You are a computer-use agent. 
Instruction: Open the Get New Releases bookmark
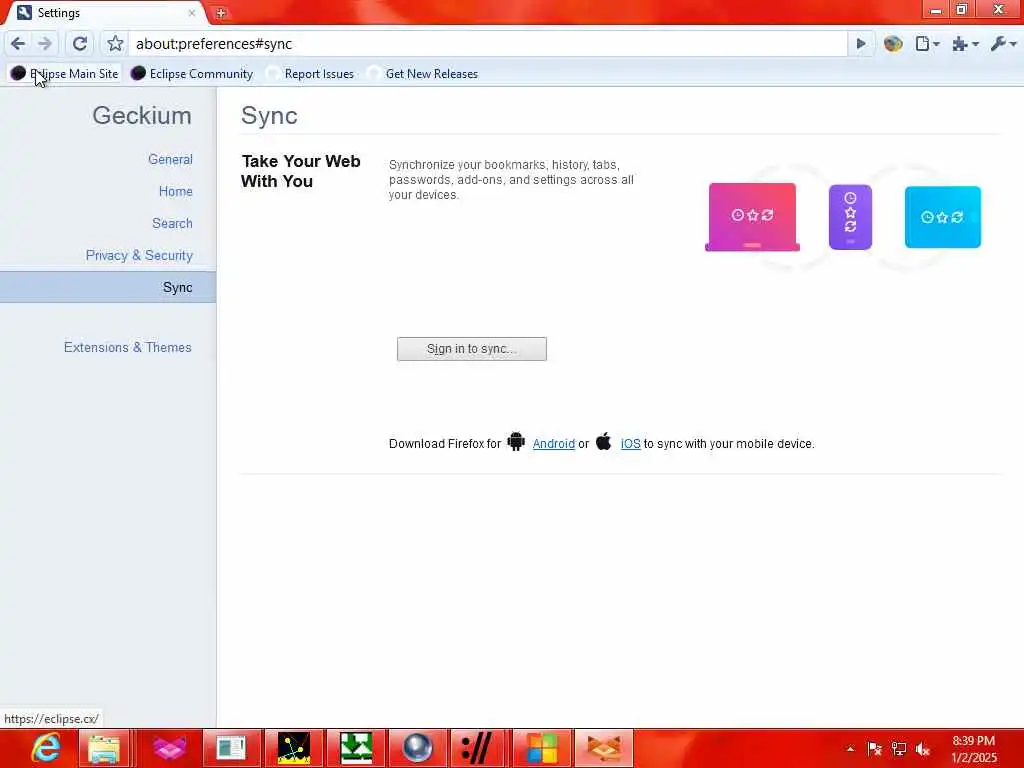click(x=423, y=74)
